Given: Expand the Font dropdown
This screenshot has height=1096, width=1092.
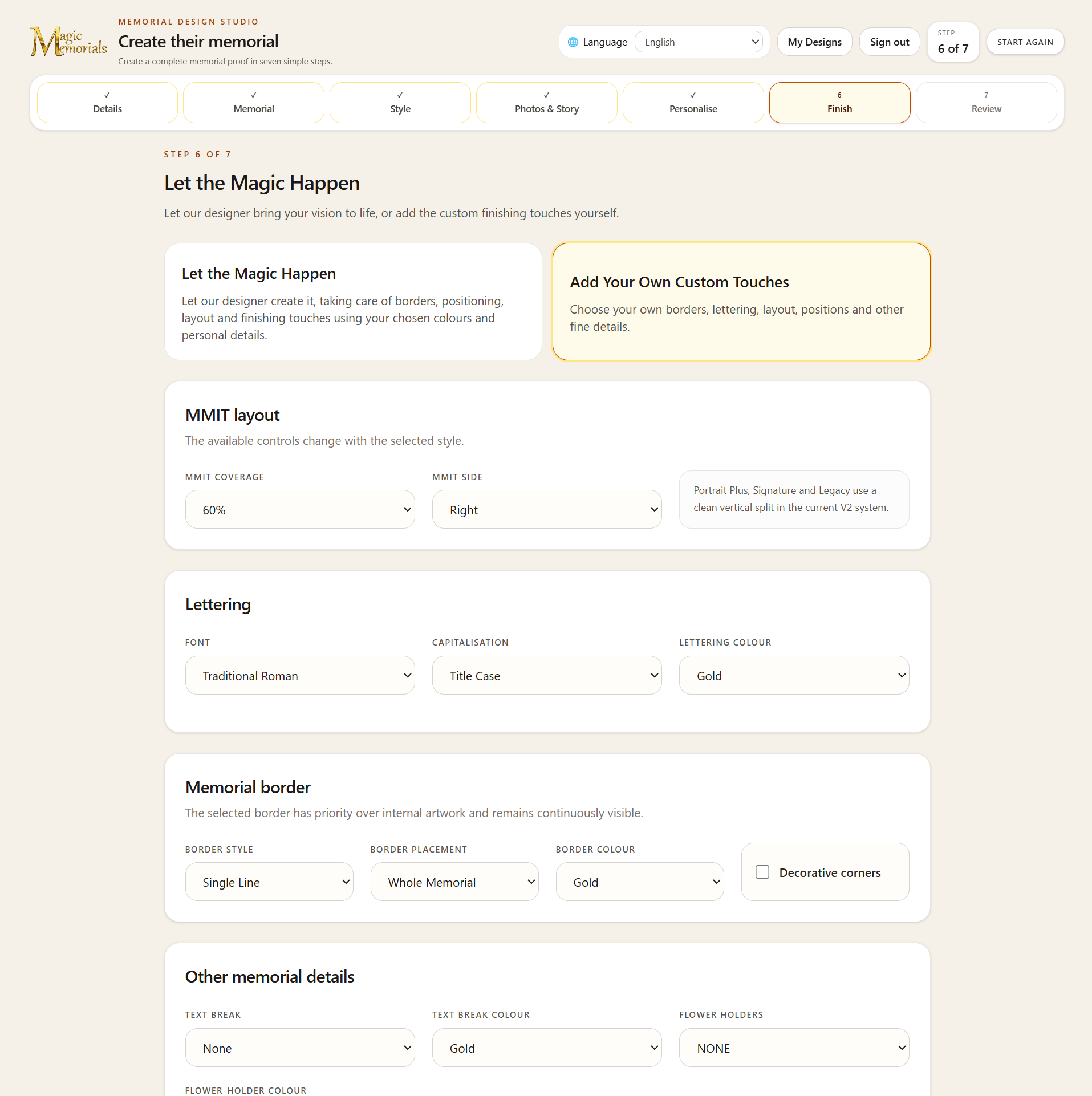Looking at the screenshot, I should pyautogui.click(x=300, y=675).
